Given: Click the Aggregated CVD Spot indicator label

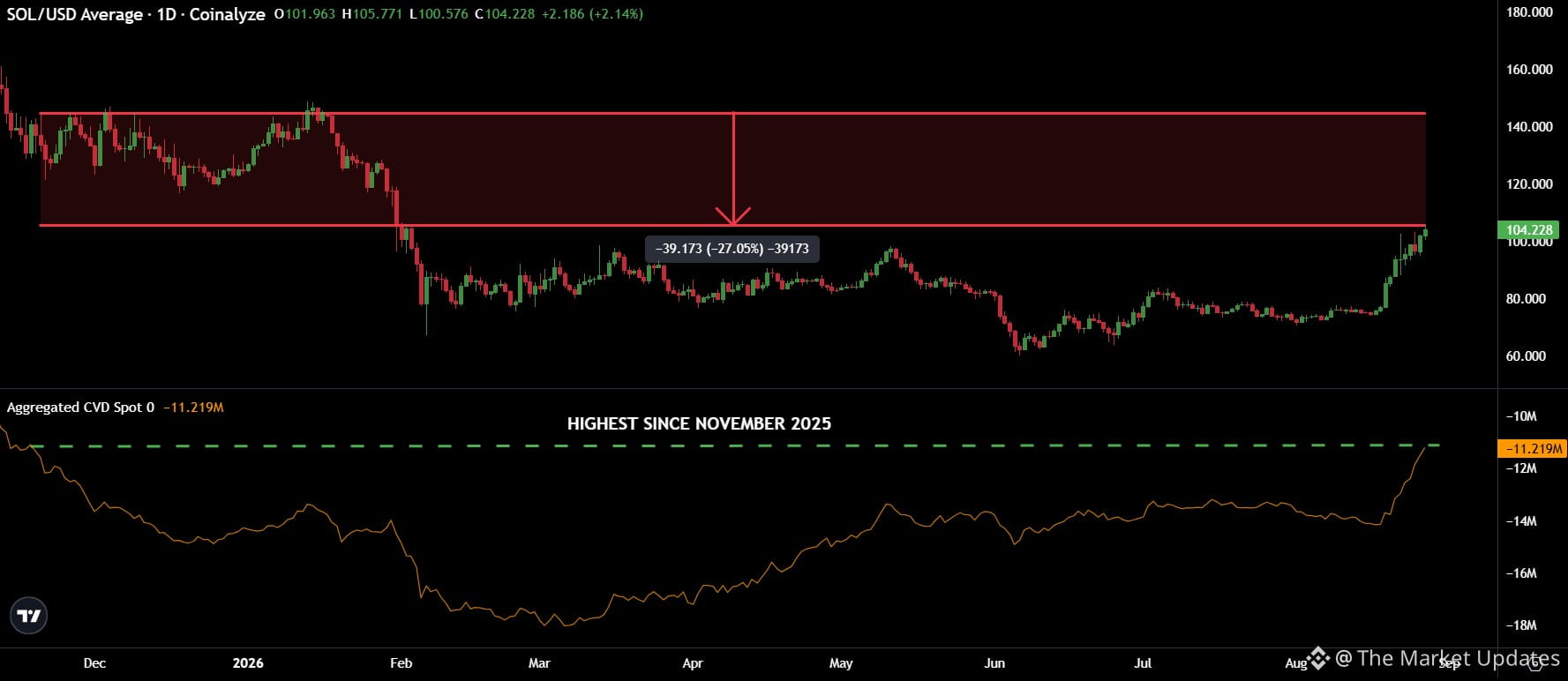Looking at the screenshot, I should pos(80,408).
